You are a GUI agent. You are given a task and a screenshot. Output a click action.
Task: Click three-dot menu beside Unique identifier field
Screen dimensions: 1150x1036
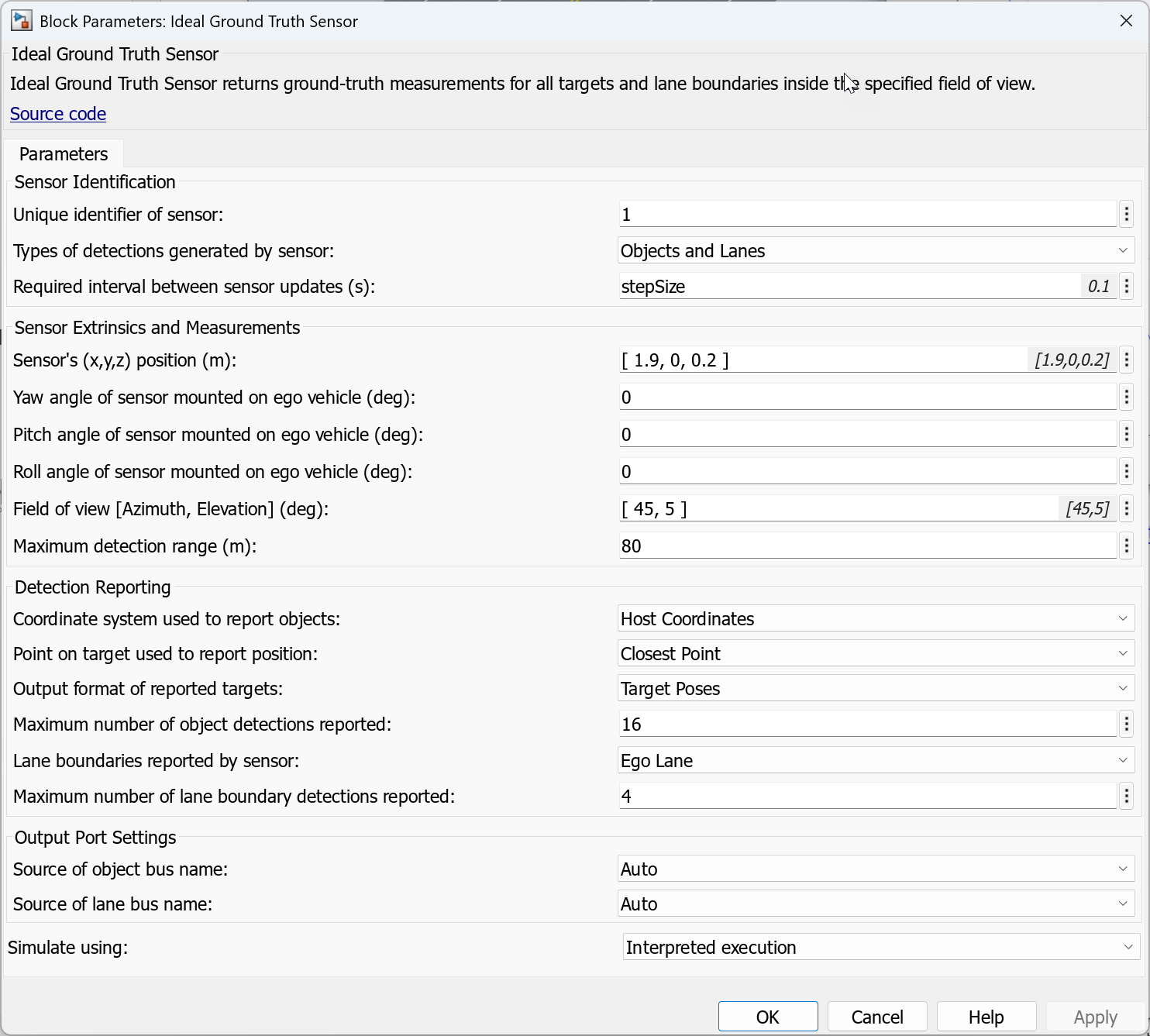(1126, 215)
